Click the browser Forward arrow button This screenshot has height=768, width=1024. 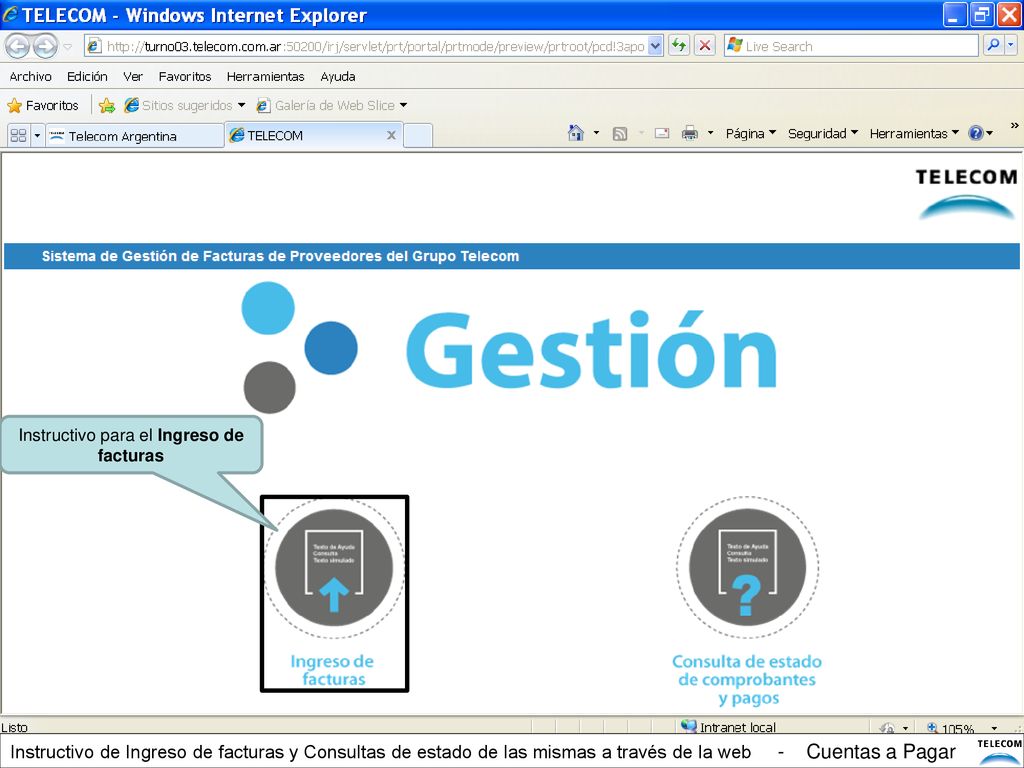pos(45,46)
